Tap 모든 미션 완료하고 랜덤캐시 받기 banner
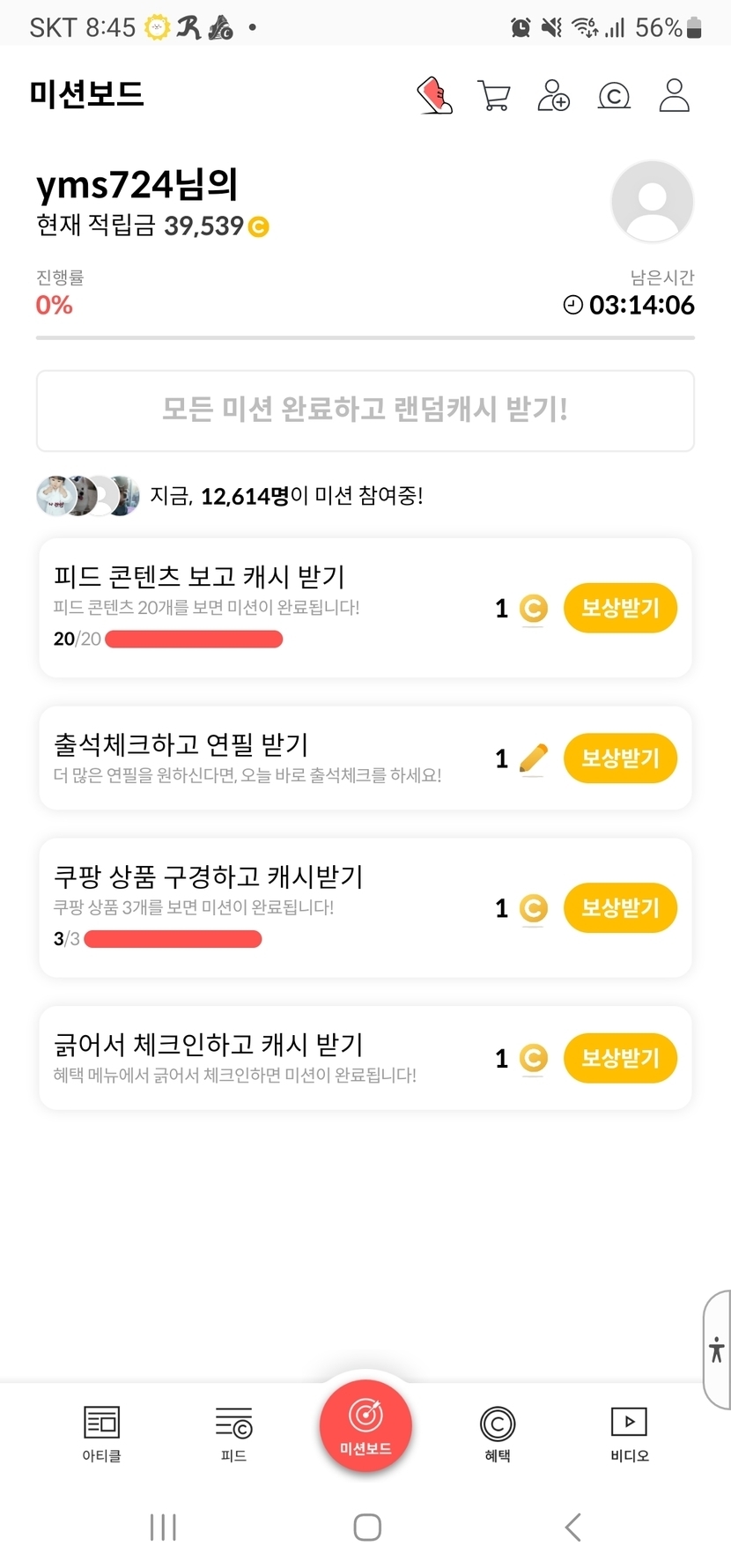Viewport: 731px width, 1568px height. 365,410
